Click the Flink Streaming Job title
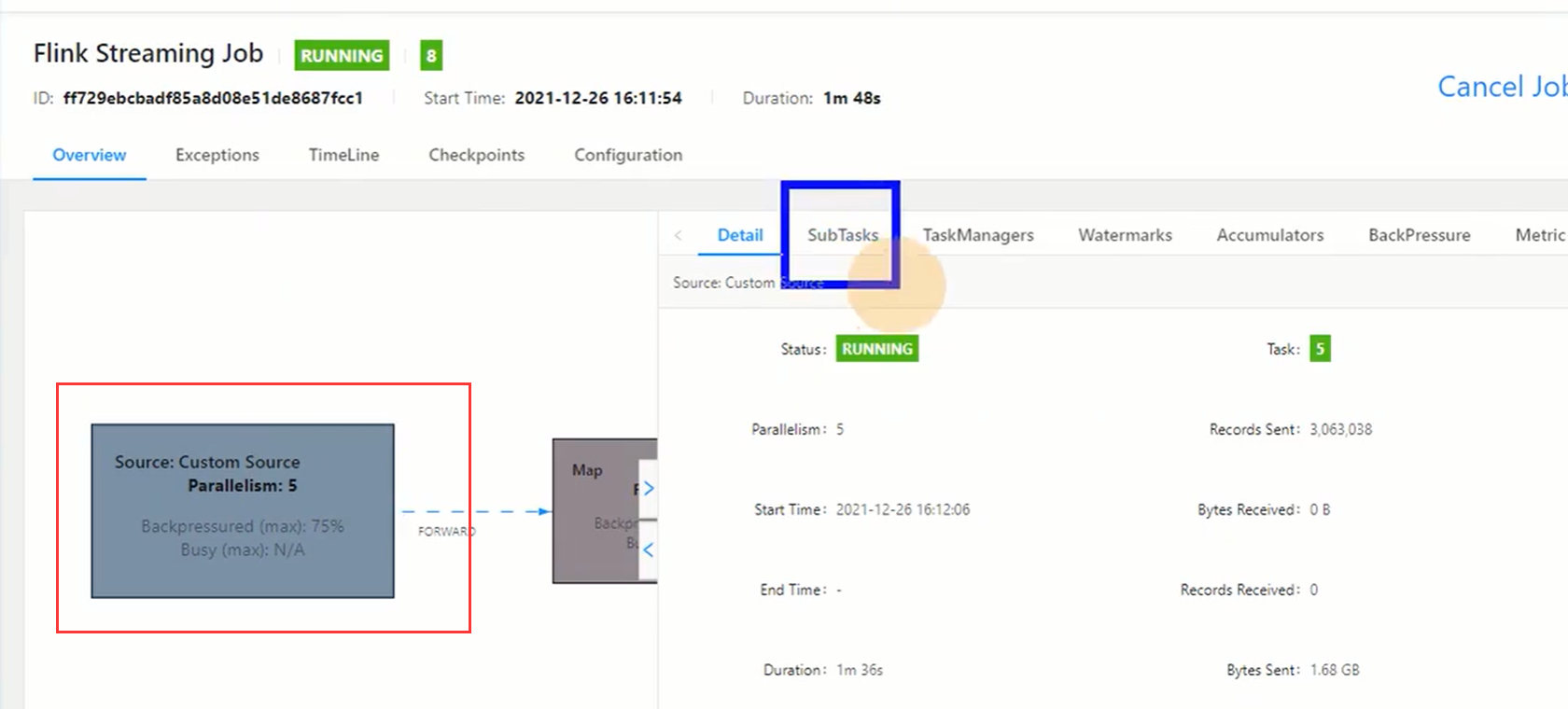This screenshot has width=1568, height=709. (148, 53)
